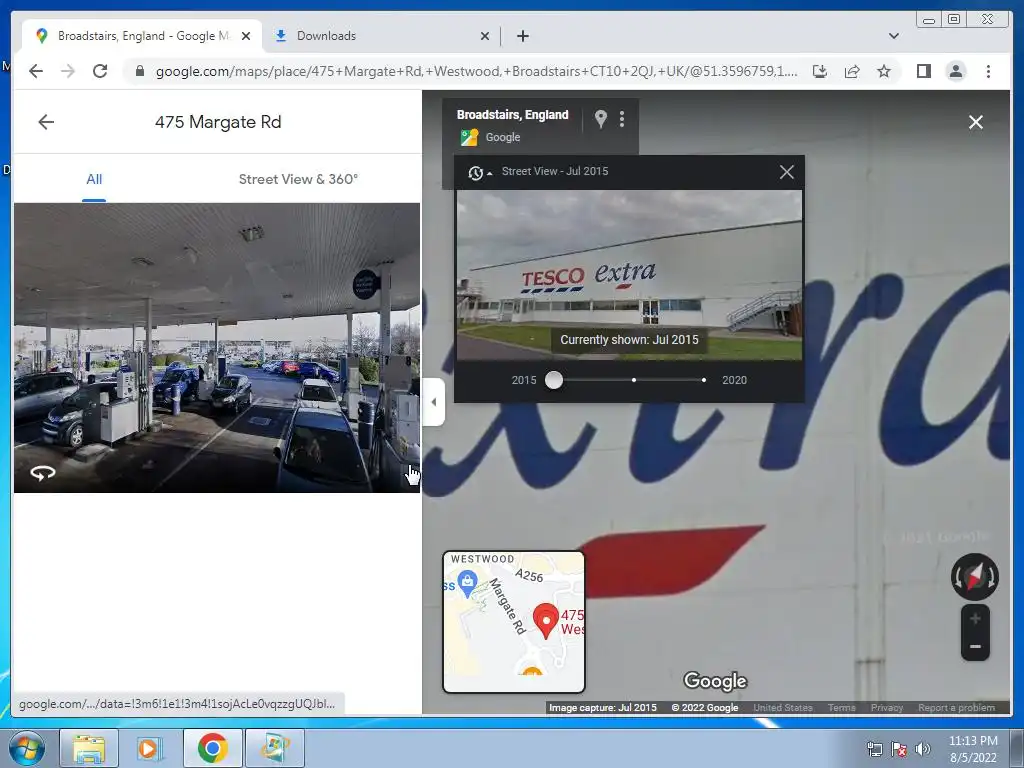Image resolution: width=1024 pixels, height=768 pixels.
Task: Click the location pin icon in Street View header
Action: coord(600,119)
